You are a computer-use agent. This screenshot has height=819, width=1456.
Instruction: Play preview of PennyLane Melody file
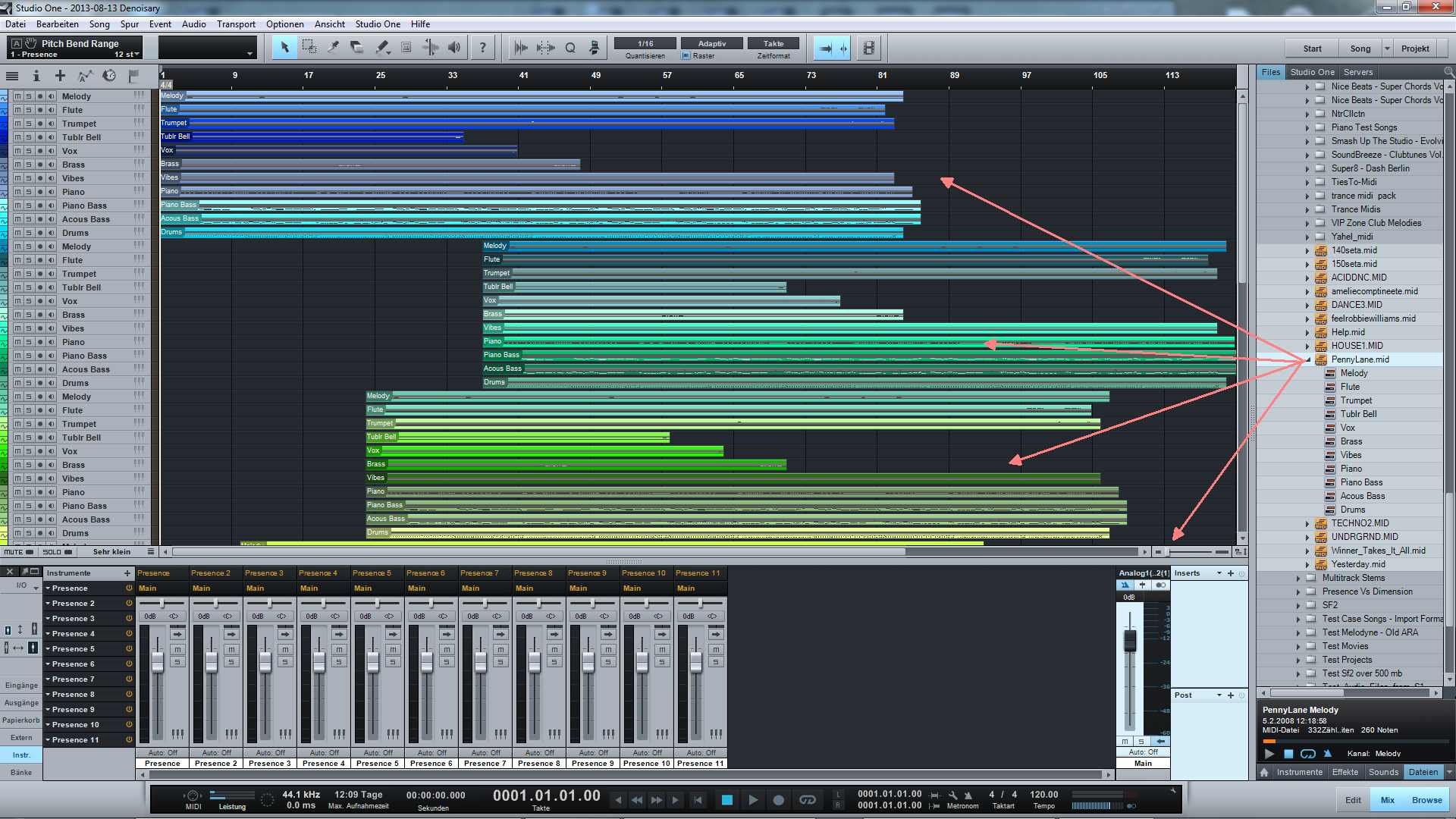click(1269, 754)
